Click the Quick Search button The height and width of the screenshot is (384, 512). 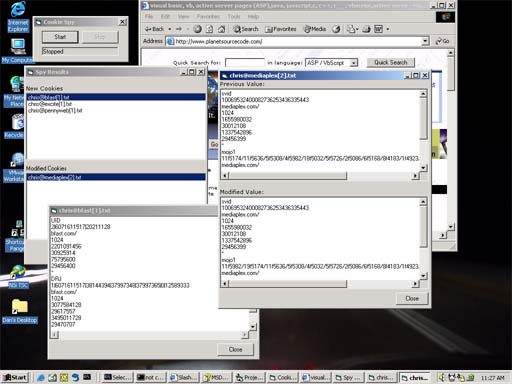[x=391, y=62]
